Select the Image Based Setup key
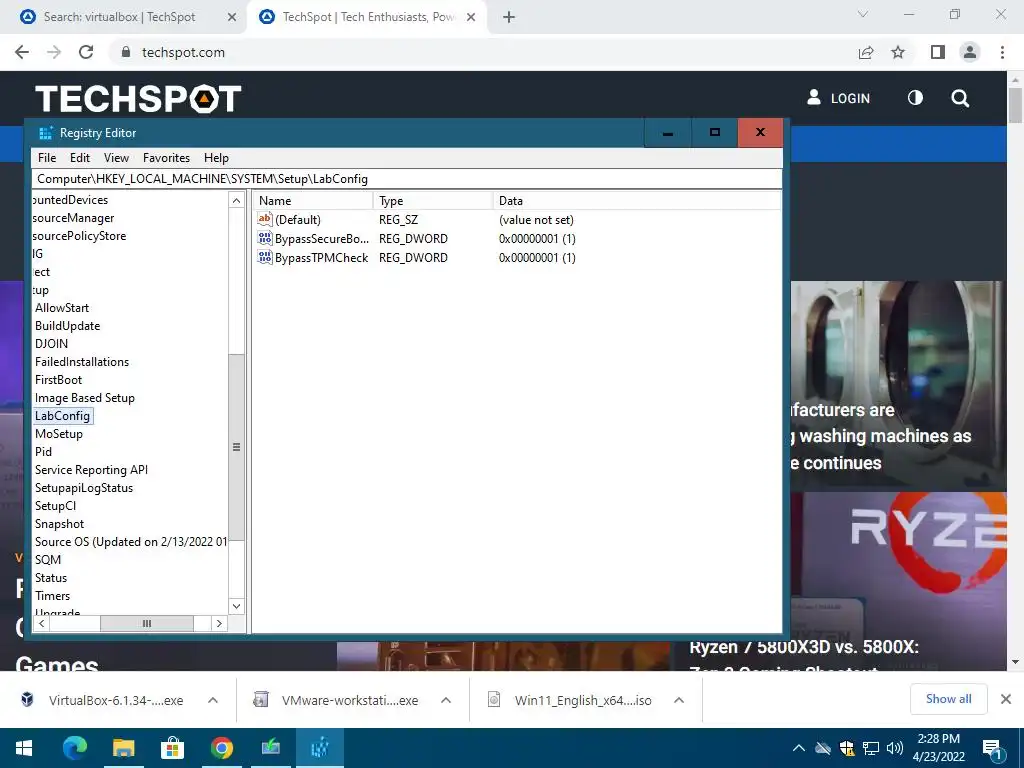 coord(85,398)
